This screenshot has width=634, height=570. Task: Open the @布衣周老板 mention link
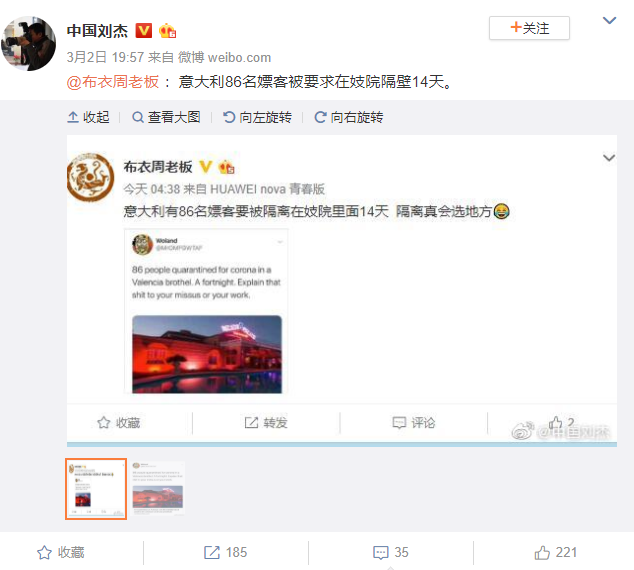pos(113,82)
